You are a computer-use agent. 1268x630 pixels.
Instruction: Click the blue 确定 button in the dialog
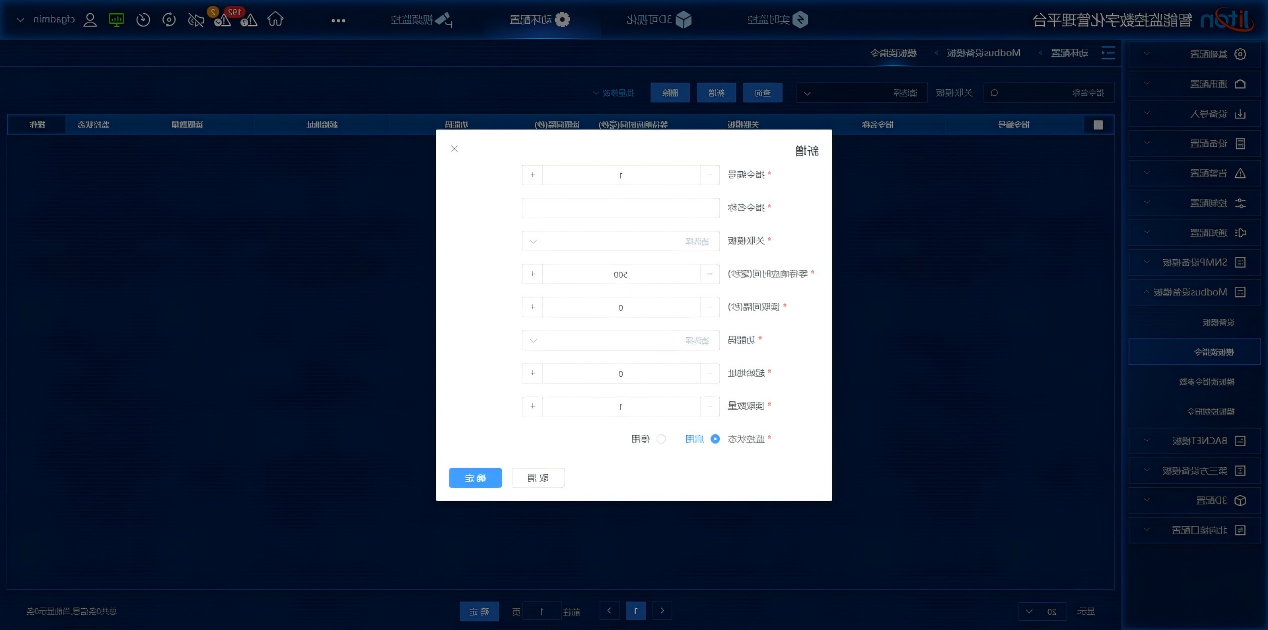point(475,478)
